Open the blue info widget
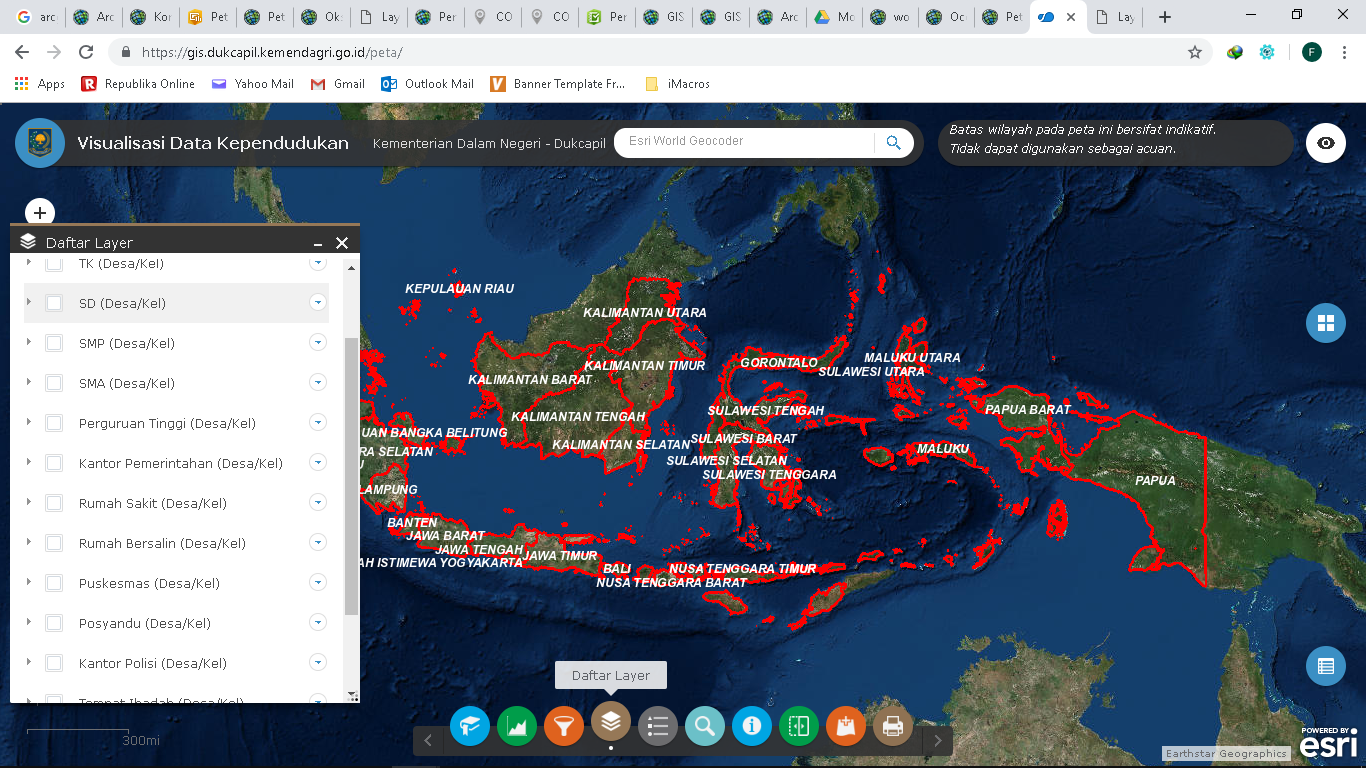 click(x=751, y=726)
